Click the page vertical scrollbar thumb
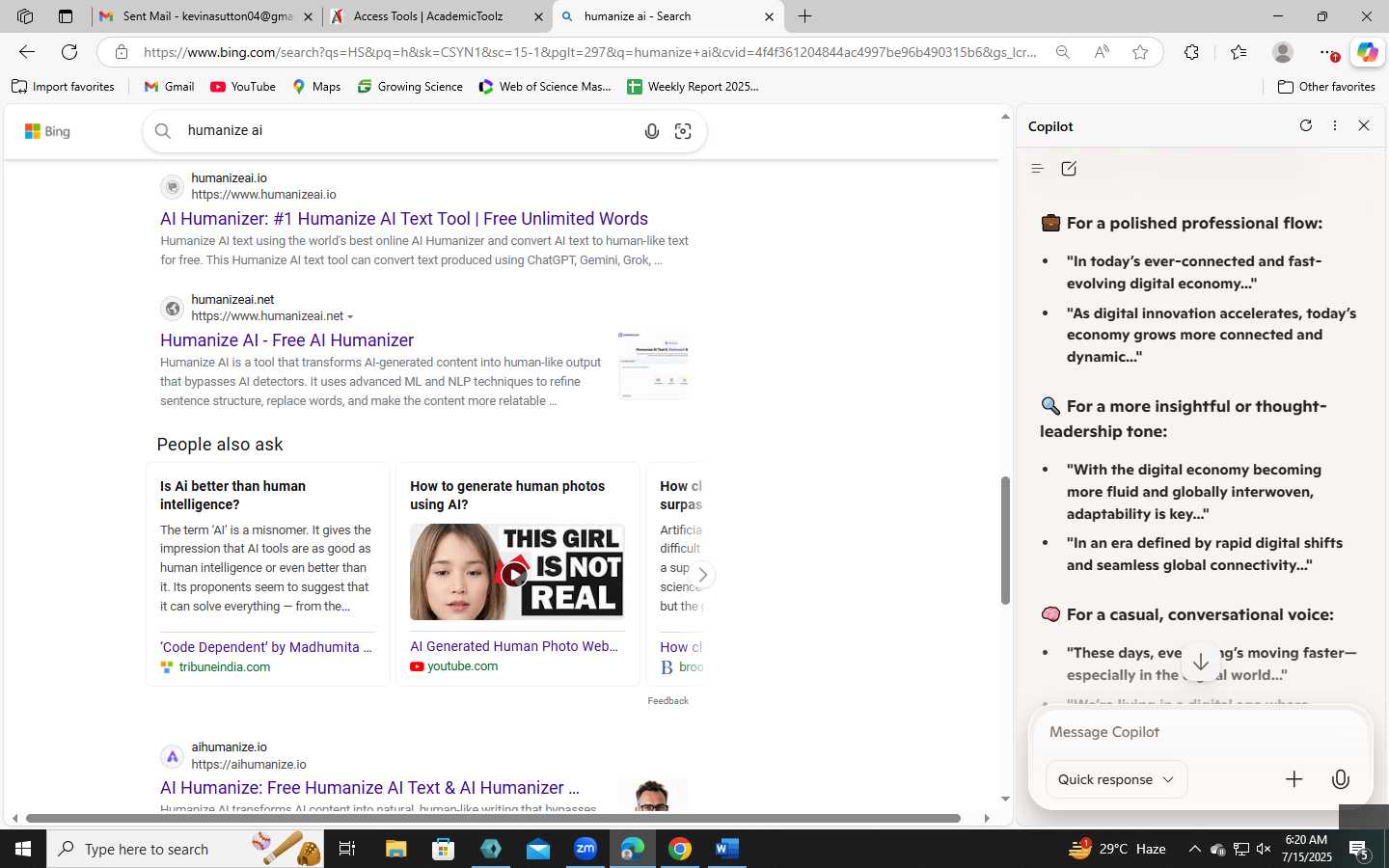Image resolution: width=1389 pixels, height=868 pixels. coord(1005,540)
